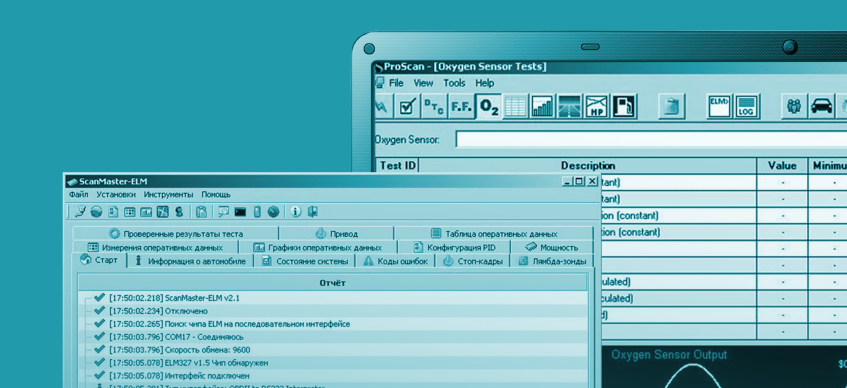
Task: Click the car icon in ProScan toolbar
Action: point(821,106)
